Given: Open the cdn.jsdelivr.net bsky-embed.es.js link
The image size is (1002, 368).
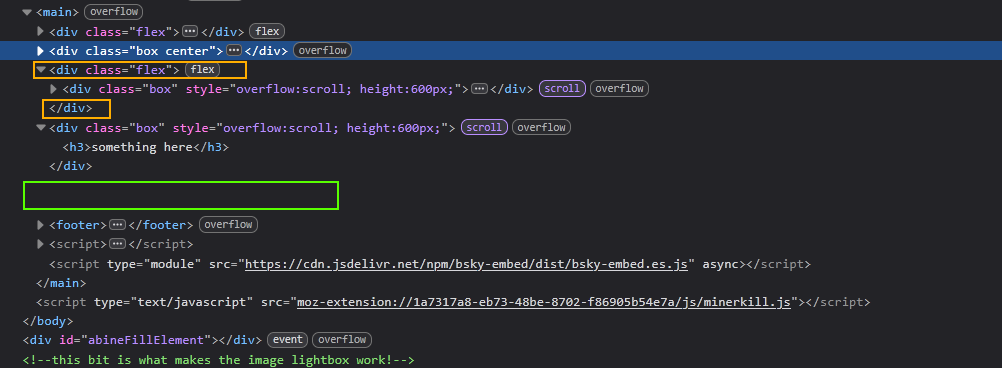Looking at the screenshot, I should point(466,264).
